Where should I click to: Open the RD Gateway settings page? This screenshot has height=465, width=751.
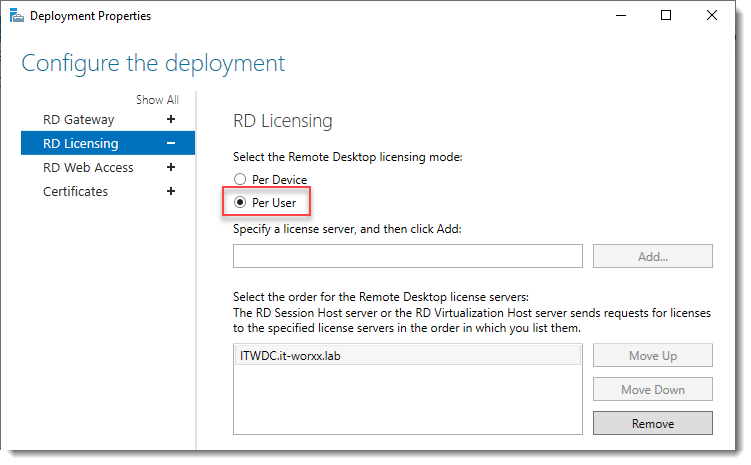[x=79, y=119]
